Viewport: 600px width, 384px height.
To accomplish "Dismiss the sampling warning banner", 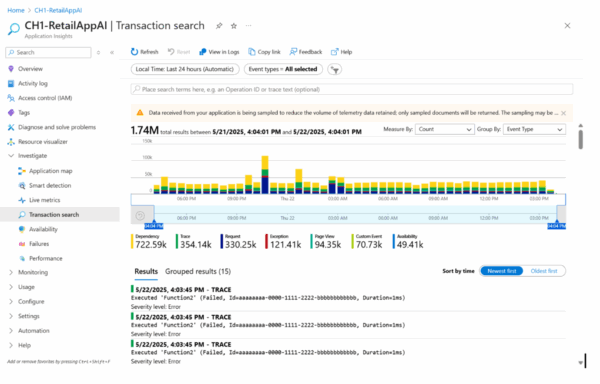I will pyautogui.click(x=564, y=113).
